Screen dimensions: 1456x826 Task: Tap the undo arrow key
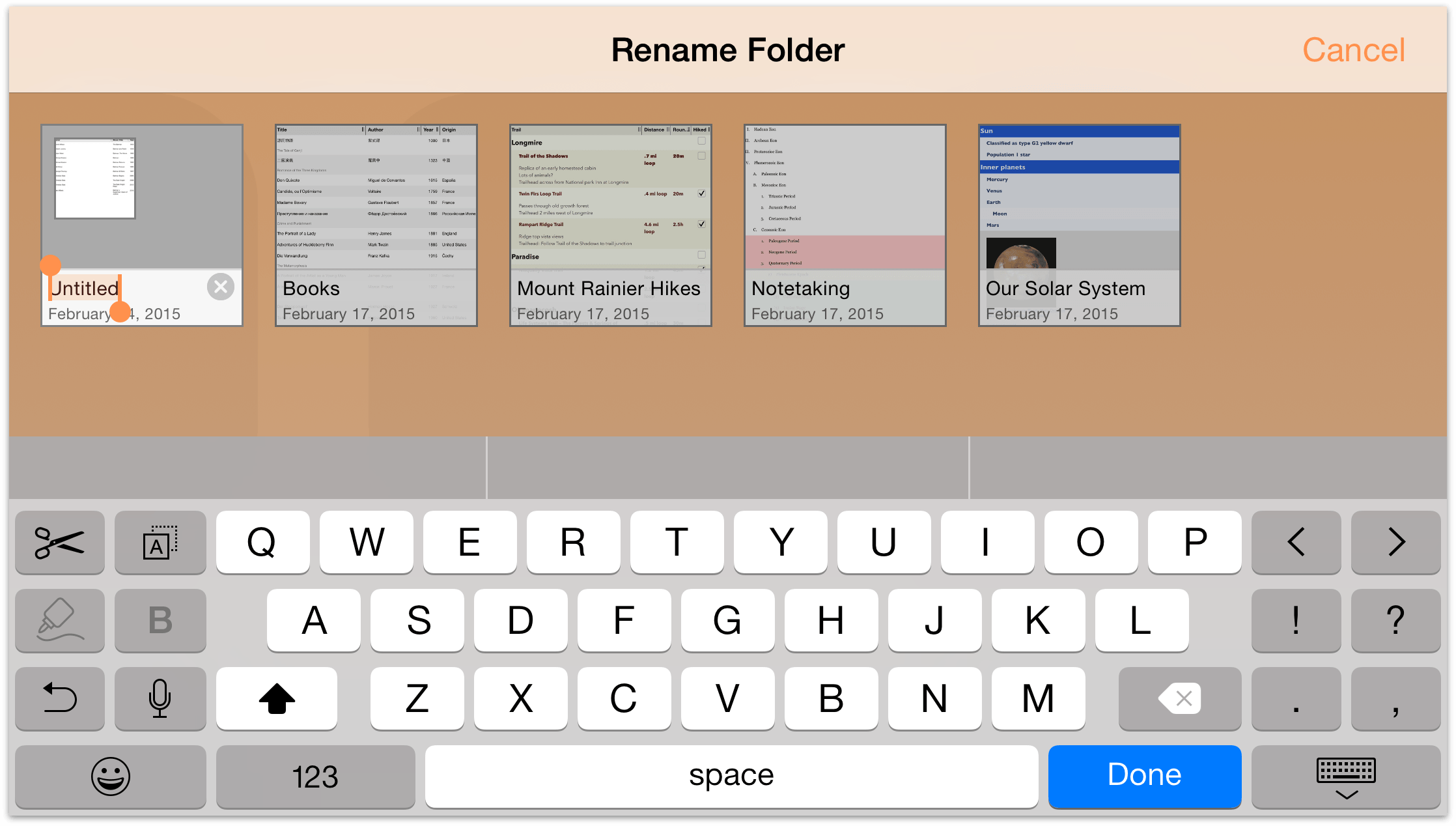[60, 698]
